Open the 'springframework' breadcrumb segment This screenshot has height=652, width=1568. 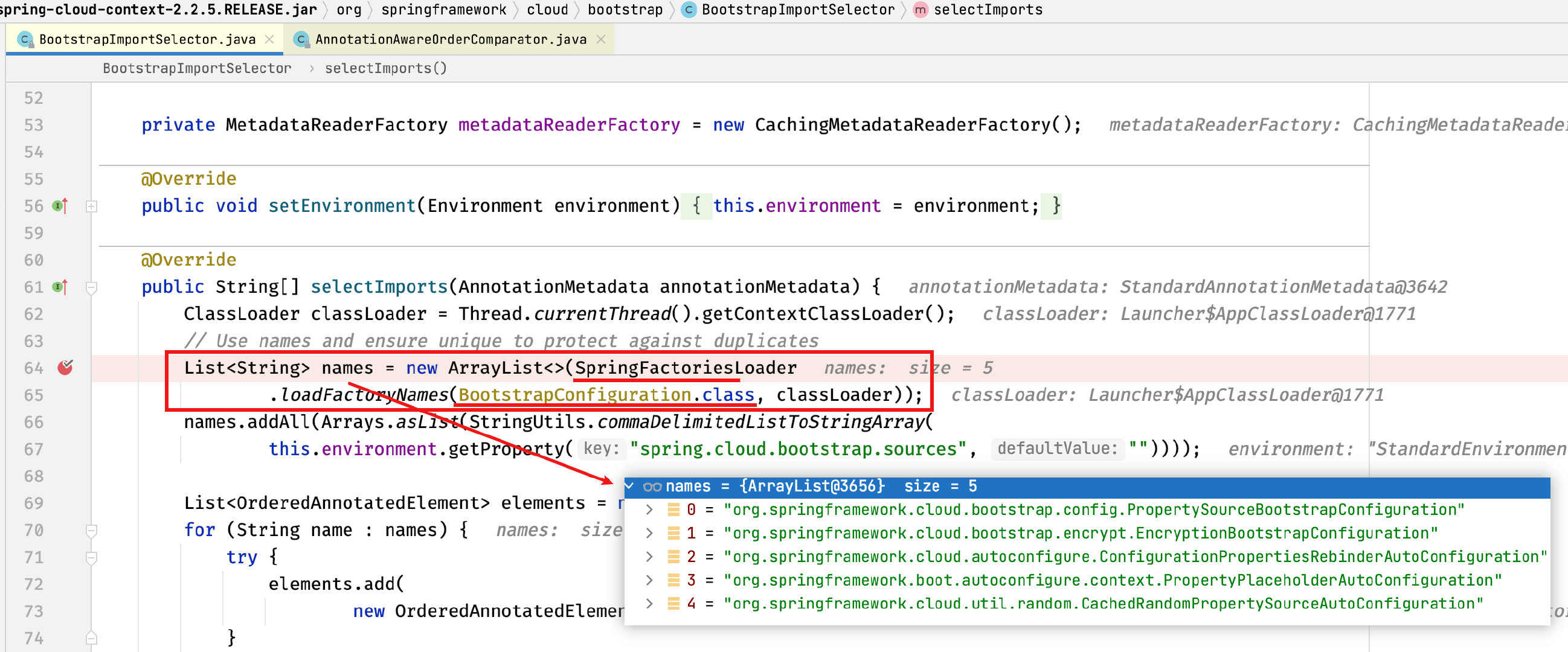point(444,10)
